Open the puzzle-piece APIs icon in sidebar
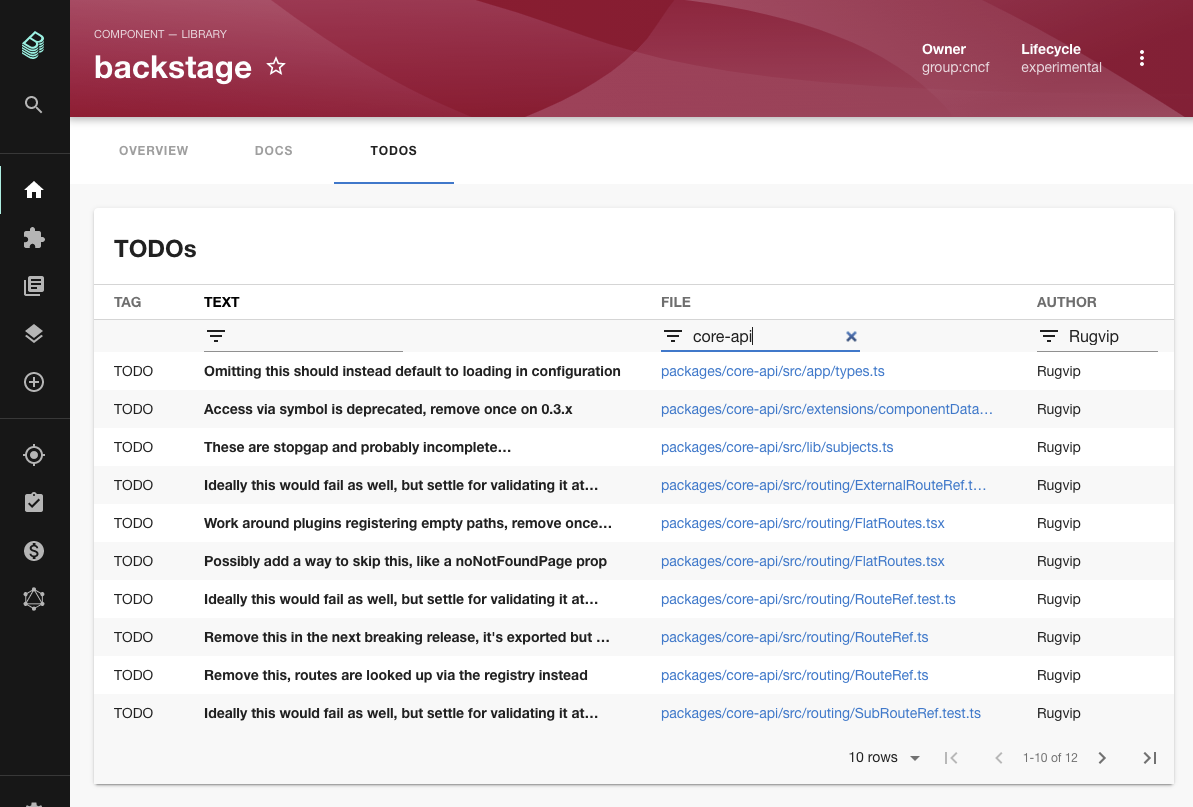Image resolution: width=1193 pixels, height=807 pixels. pyautogui.click(x=33, y=238)
